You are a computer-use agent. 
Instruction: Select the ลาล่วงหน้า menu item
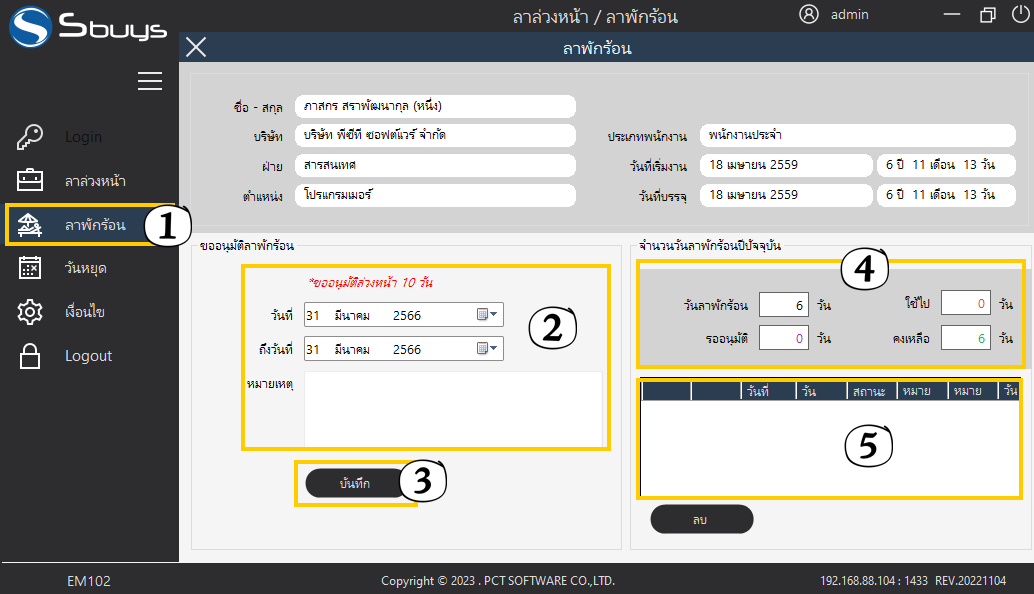(x=95, y=181)
